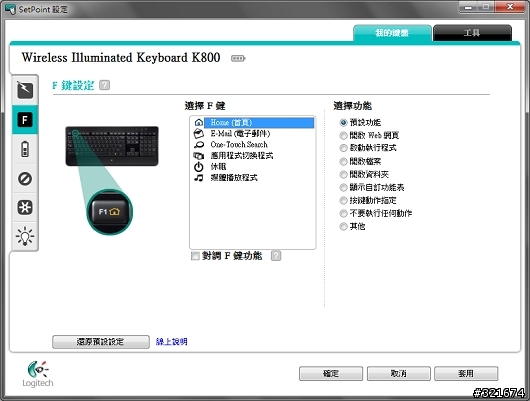530x401 pixels.
Task: Tick the 對調 F 鍵功能 checkbox
Action: 195,256
